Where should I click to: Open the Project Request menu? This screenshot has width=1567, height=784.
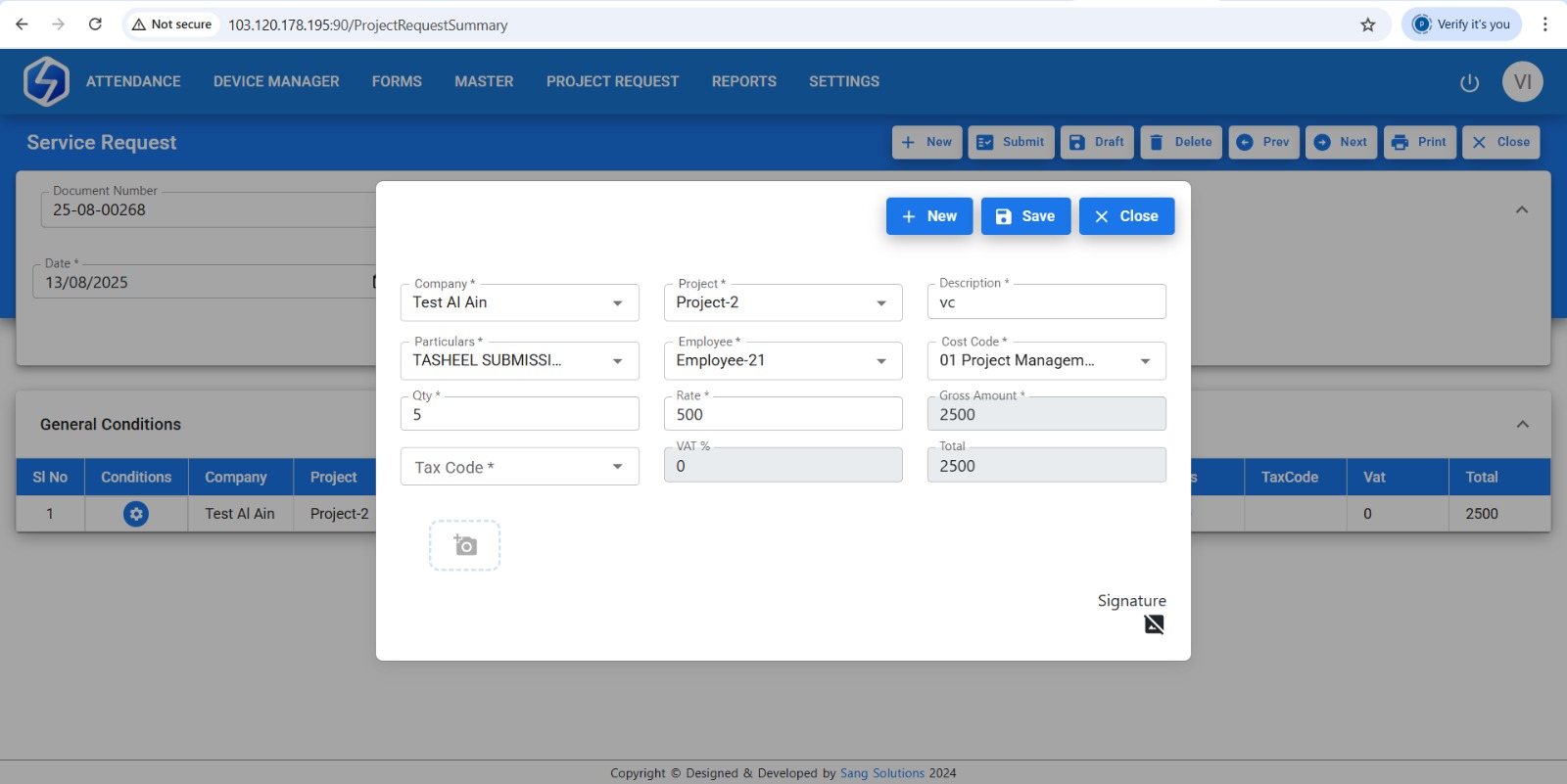pyautogui.click(x=612, y=81)
